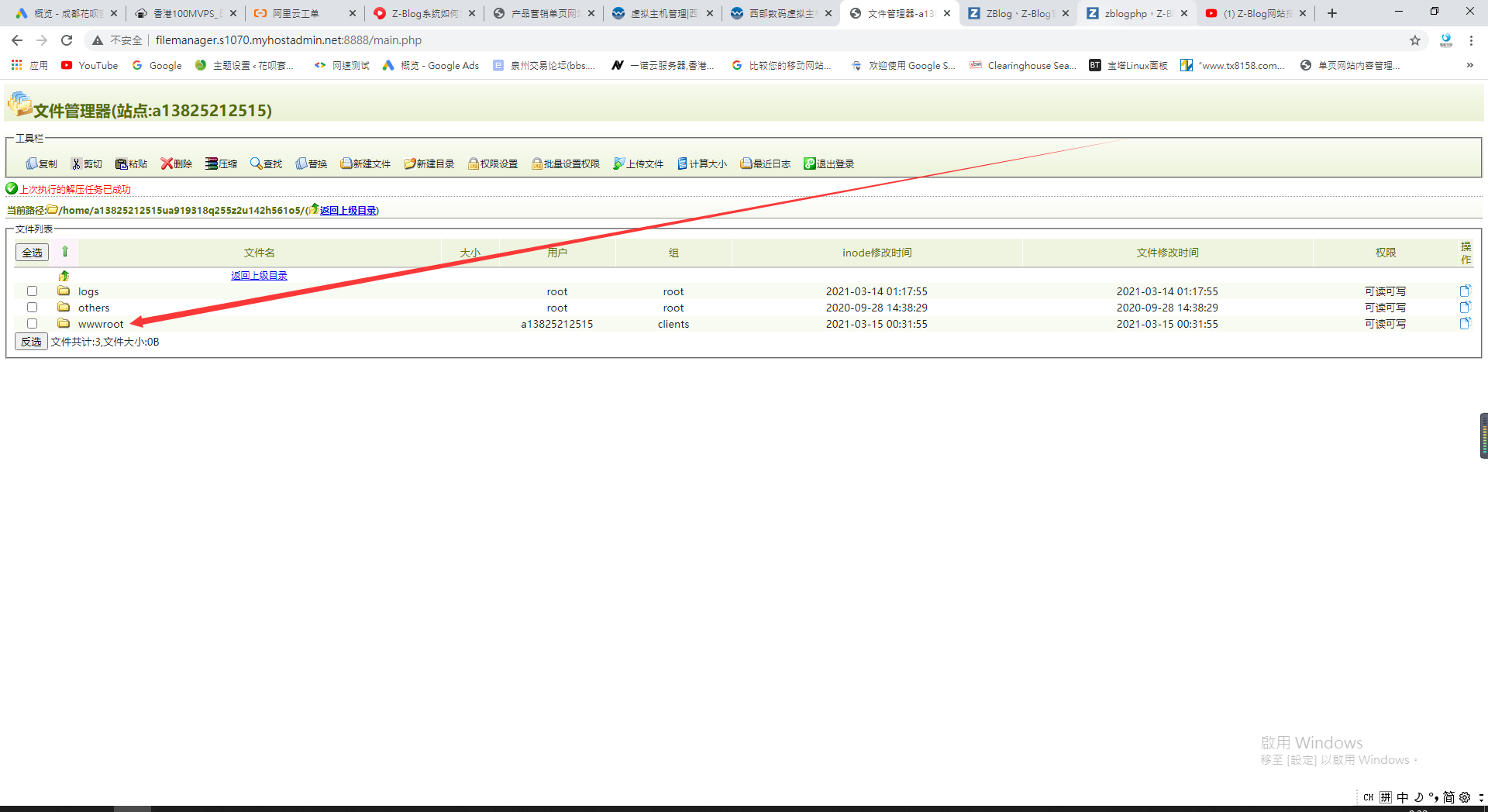Expand the bookmarks overflow chevron

[x=1469, y=66]
